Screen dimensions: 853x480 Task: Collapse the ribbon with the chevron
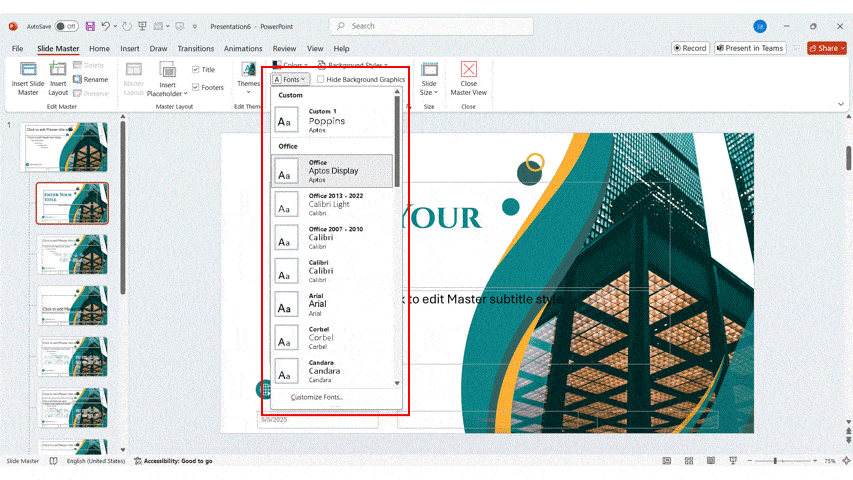click(x=840, y=104)
